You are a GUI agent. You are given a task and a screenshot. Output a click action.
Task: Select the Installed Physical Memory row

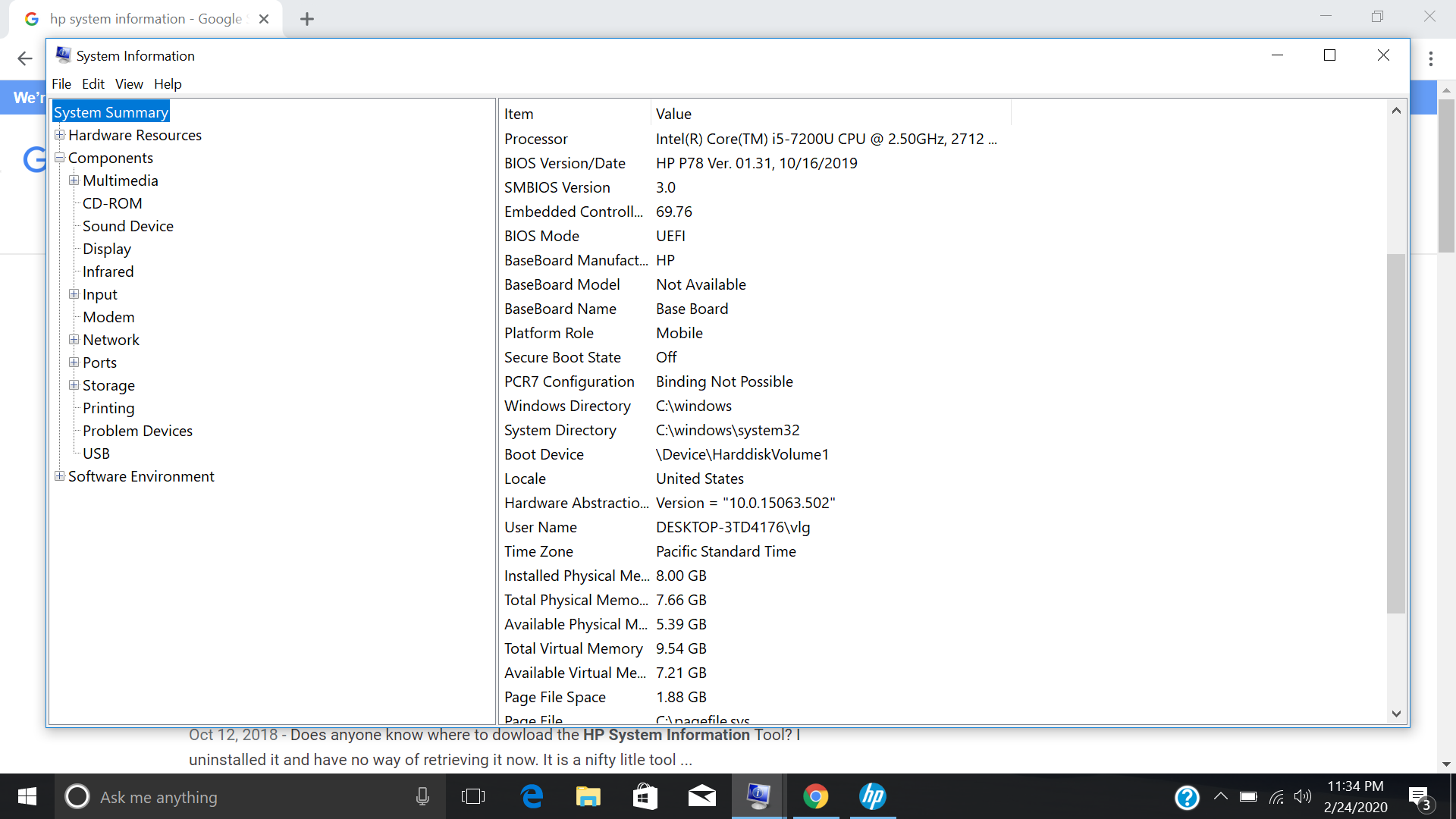click(755, 576)
